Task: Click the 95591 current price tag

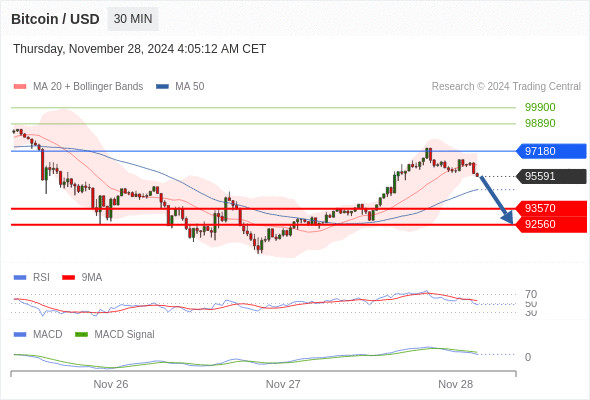Action: click(x=551, y=176)
